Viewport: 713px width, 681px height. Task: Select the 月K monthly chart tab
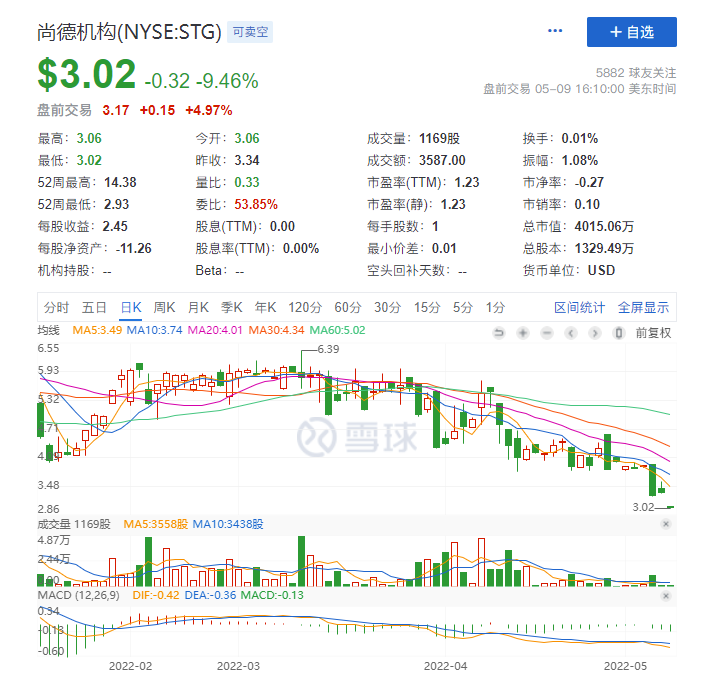coord(199,307)
